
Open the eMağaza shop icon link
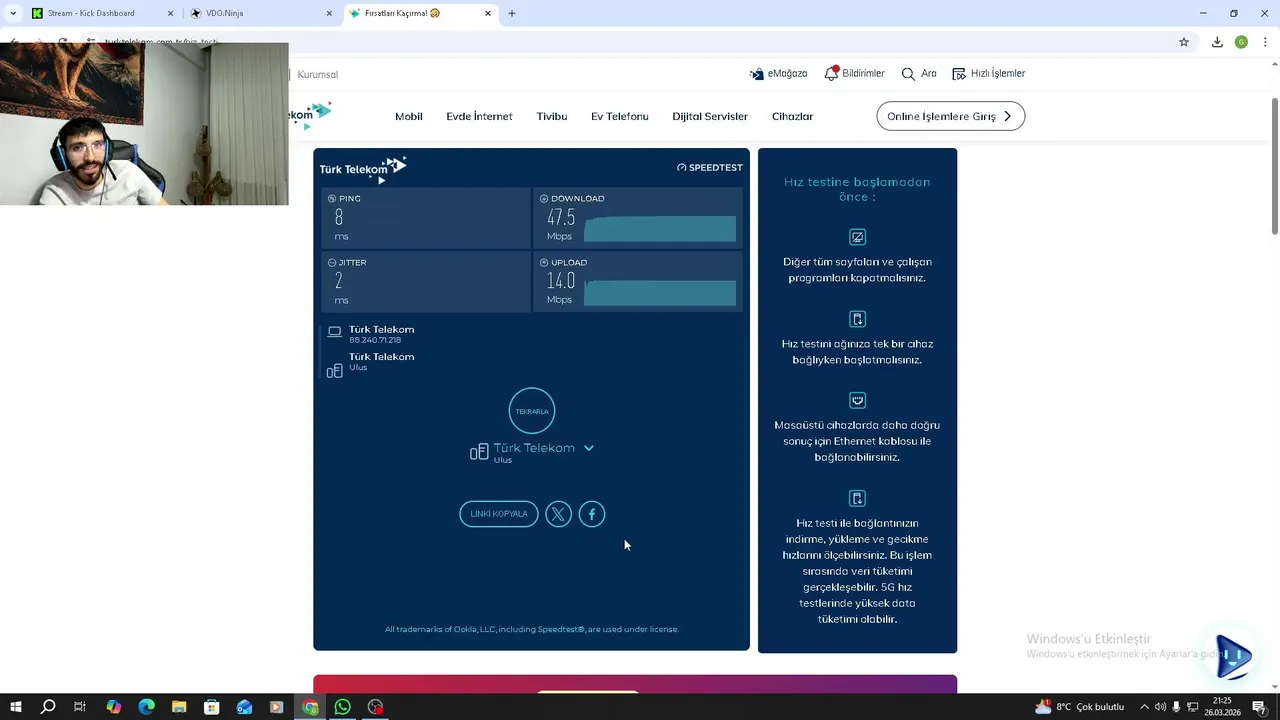778,74
